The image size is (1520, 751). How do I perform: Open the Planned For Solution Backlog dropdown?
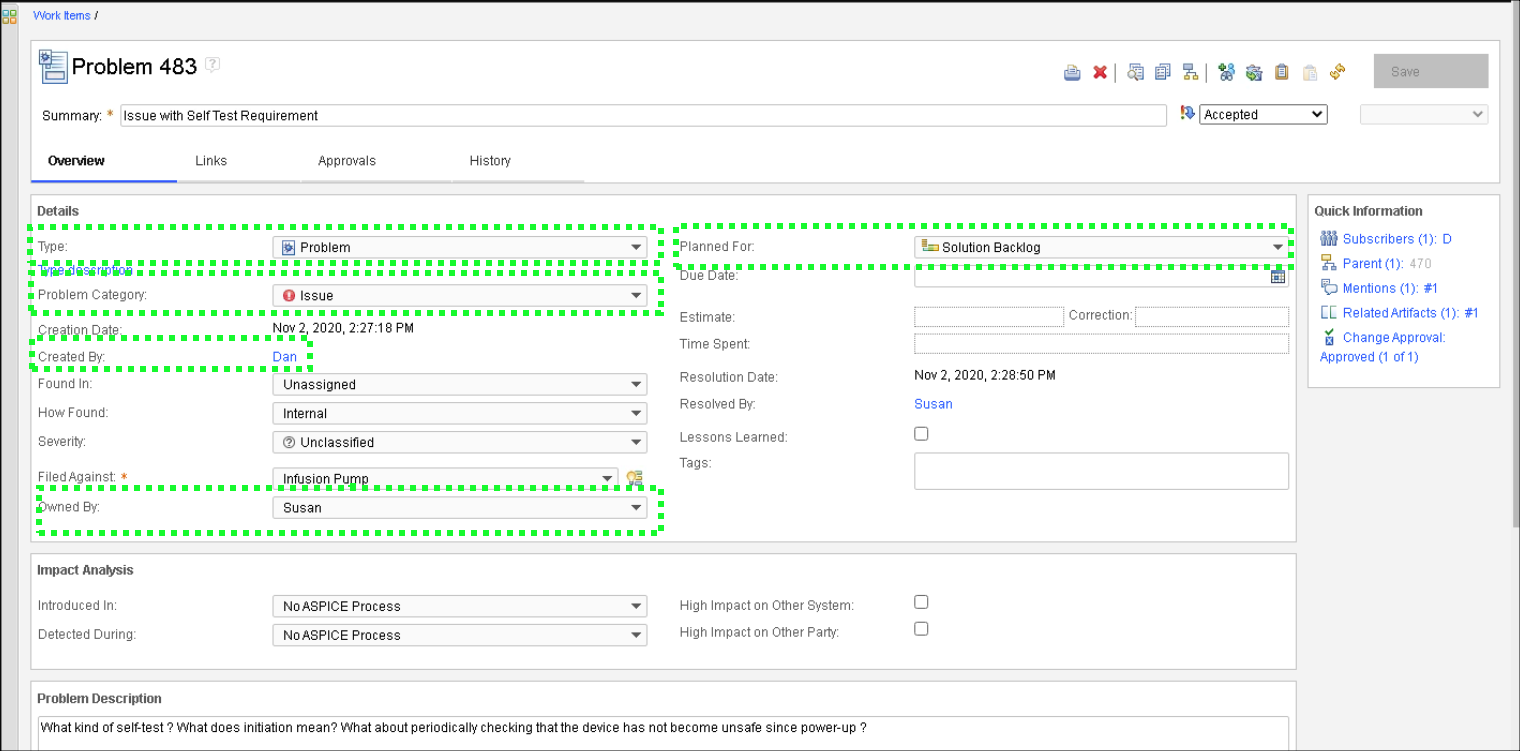coord(1101,247)
